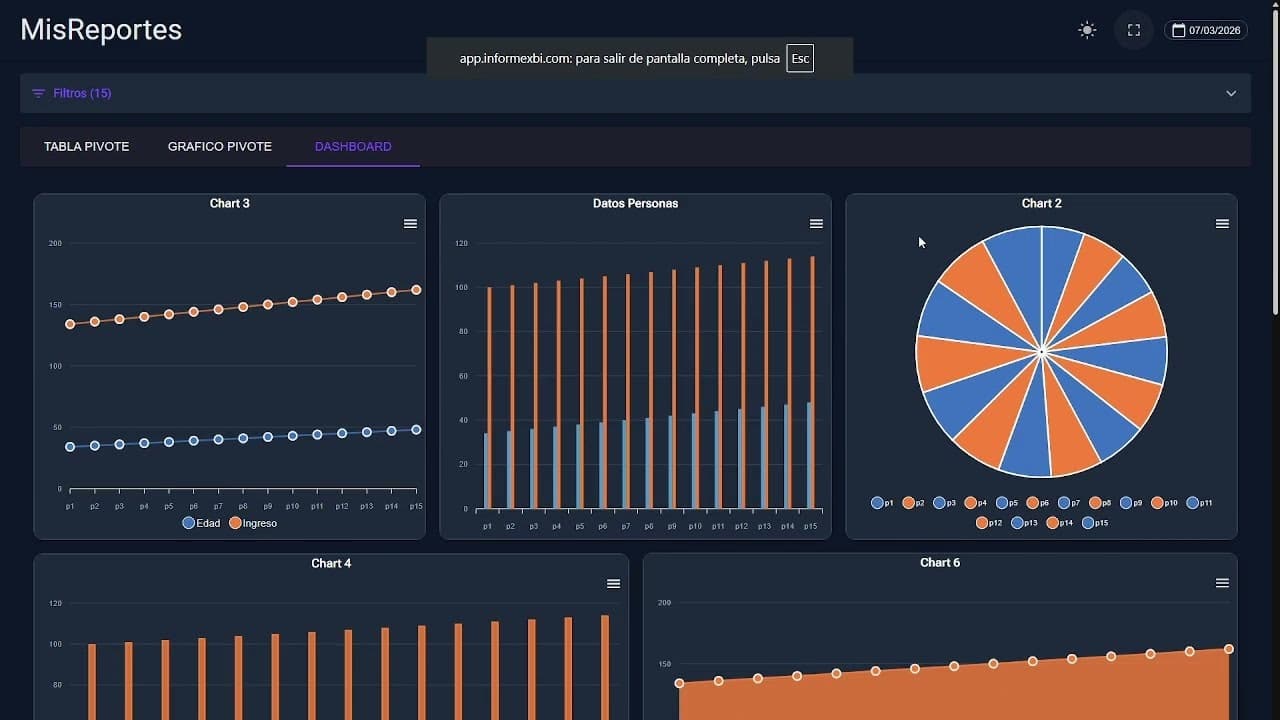Click the filter funnel icon beside Filtros

tap(38, 93)
